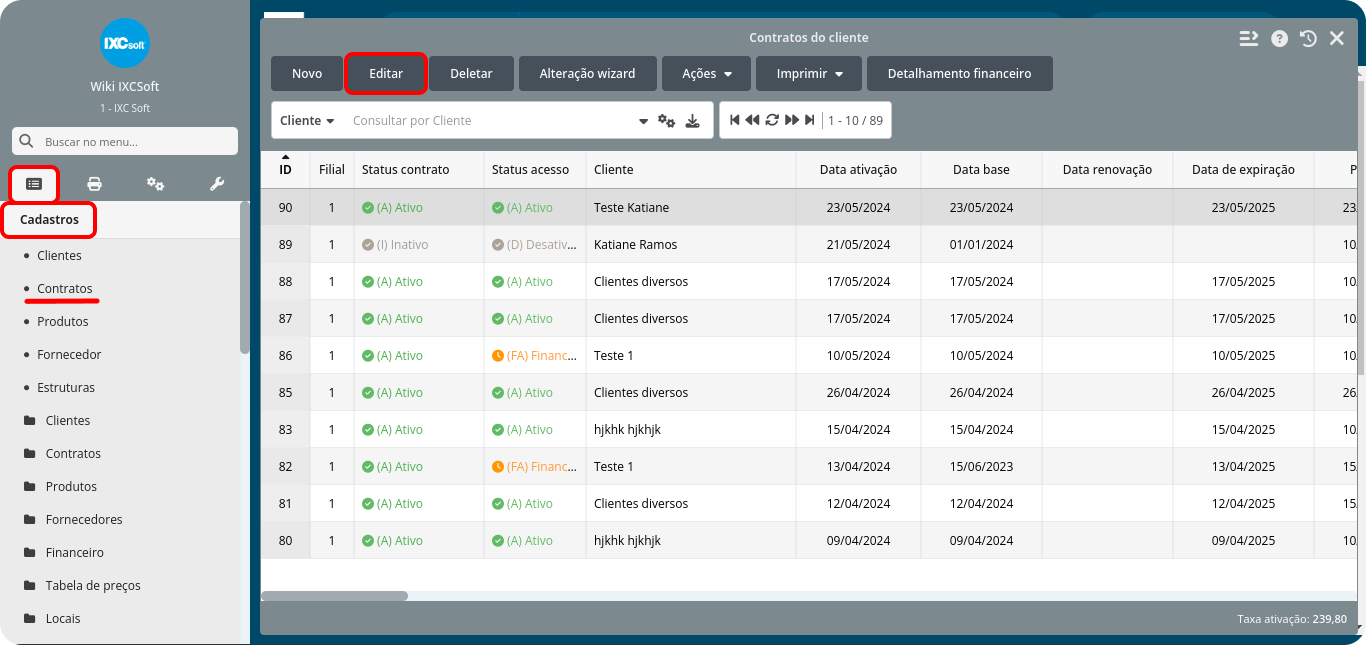This screenshot has height=645, width=1366.
Task: Click the Consultar por Cliente input
Action: coord(490,121)
